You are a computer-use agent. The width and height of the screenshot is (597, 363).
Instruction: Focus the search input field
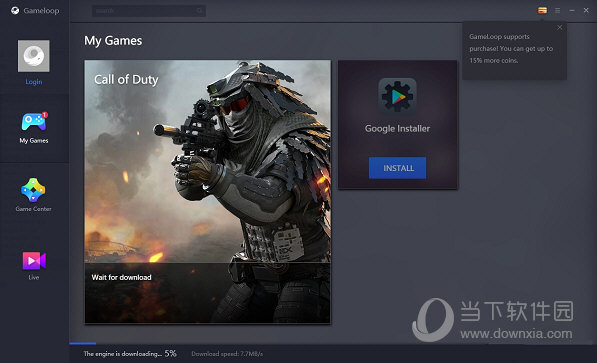(x=149, y=11)
